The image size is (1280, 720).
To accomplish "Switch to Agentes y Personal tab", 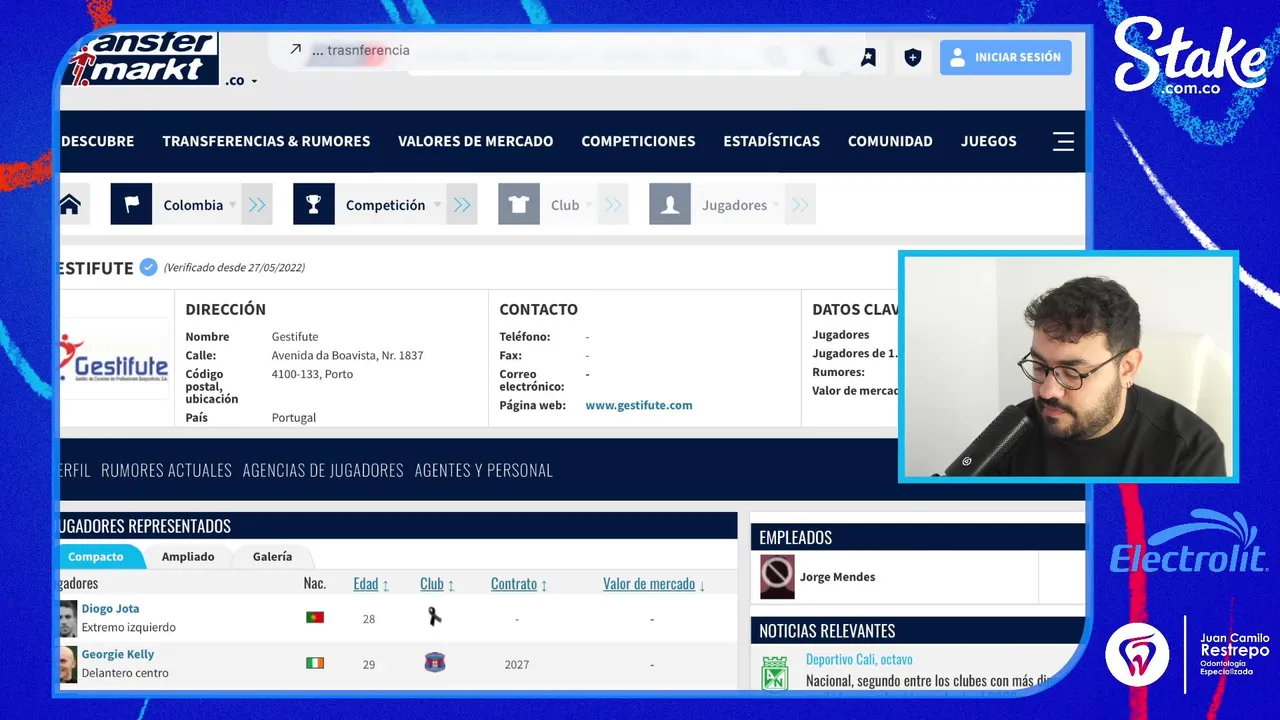I will (484, 470).
